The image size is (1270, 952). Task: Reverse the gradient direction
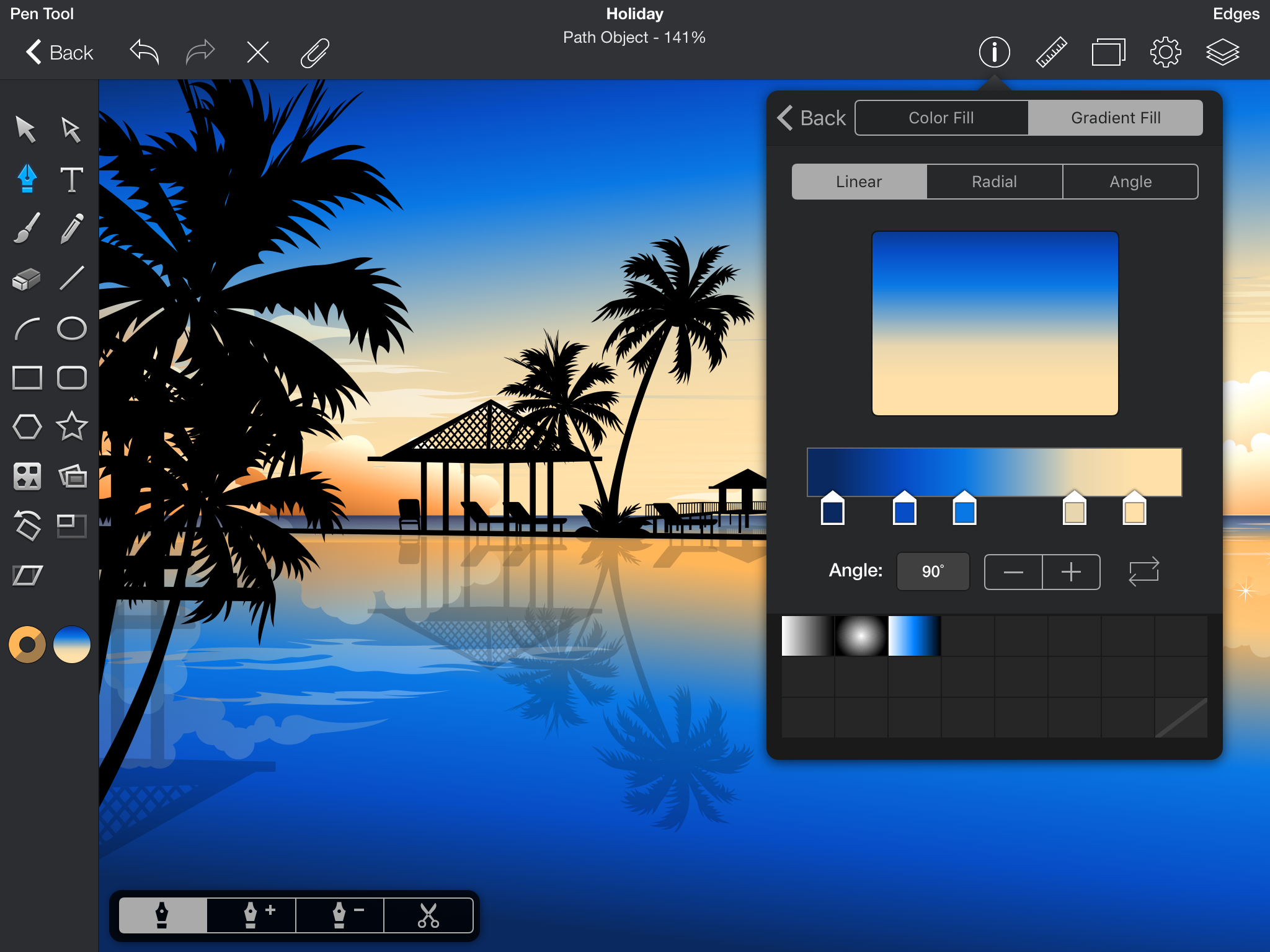[x=1143, y=571]
